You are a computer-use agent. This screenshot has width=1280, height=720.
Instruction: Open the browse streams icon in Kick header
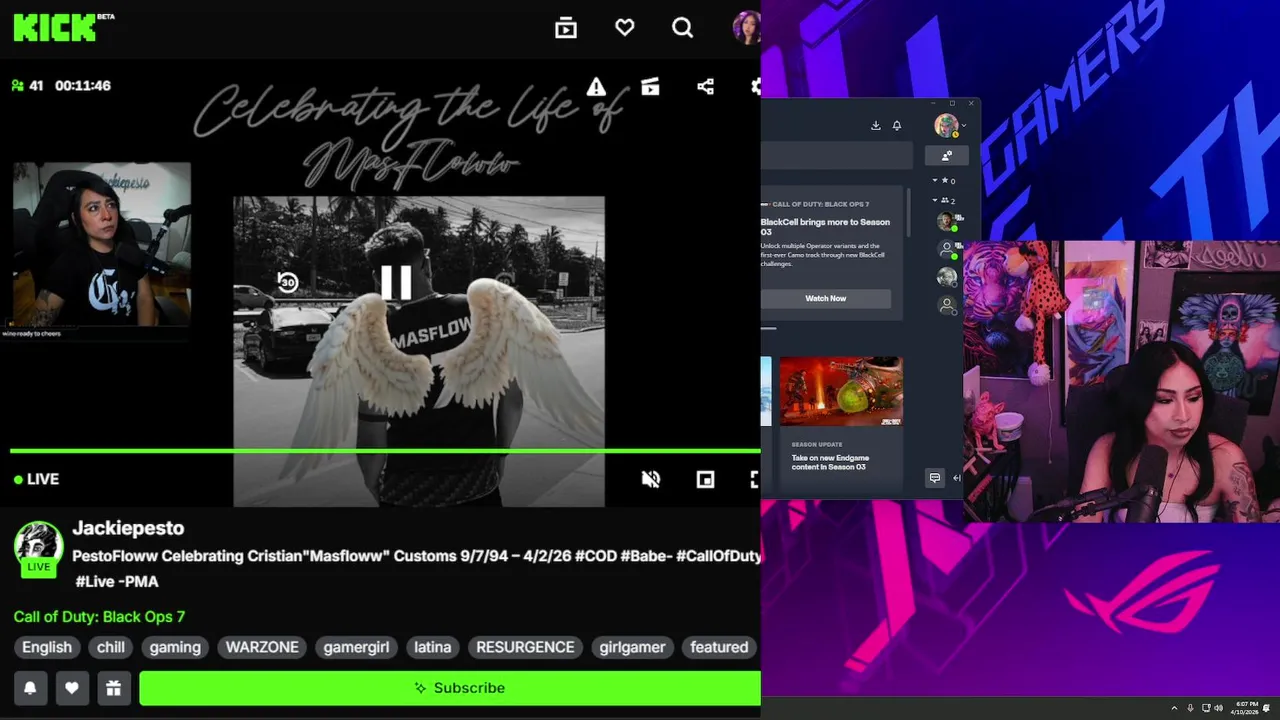pos(566,28)
